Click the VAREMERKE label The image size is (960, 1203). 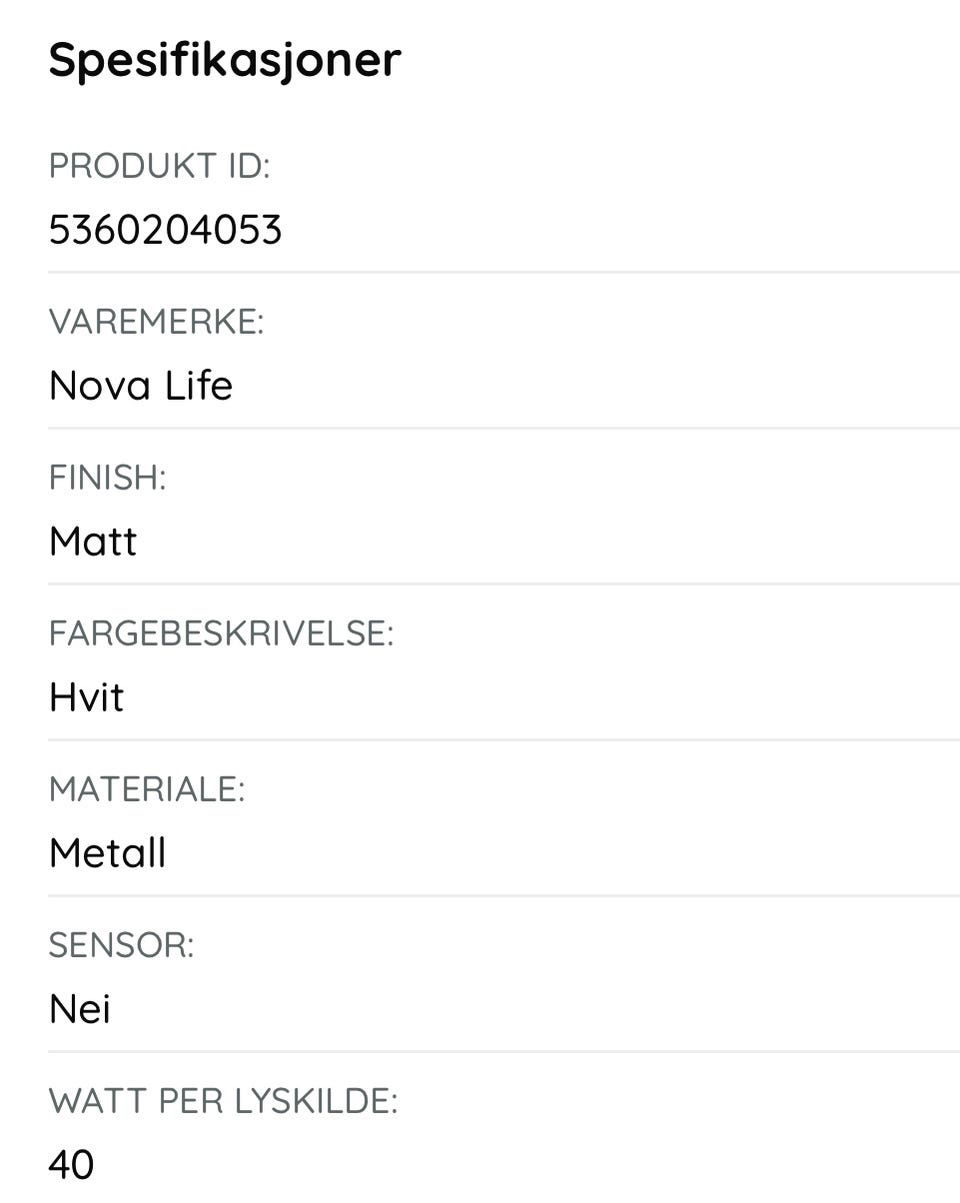point(156,322)
